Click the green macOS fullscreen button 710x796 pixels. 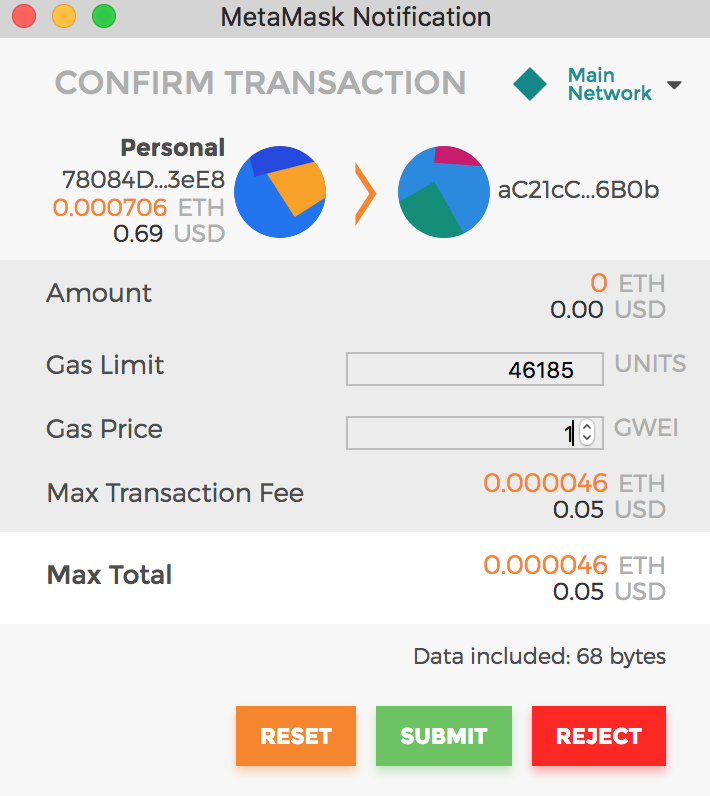click(104, 16)
